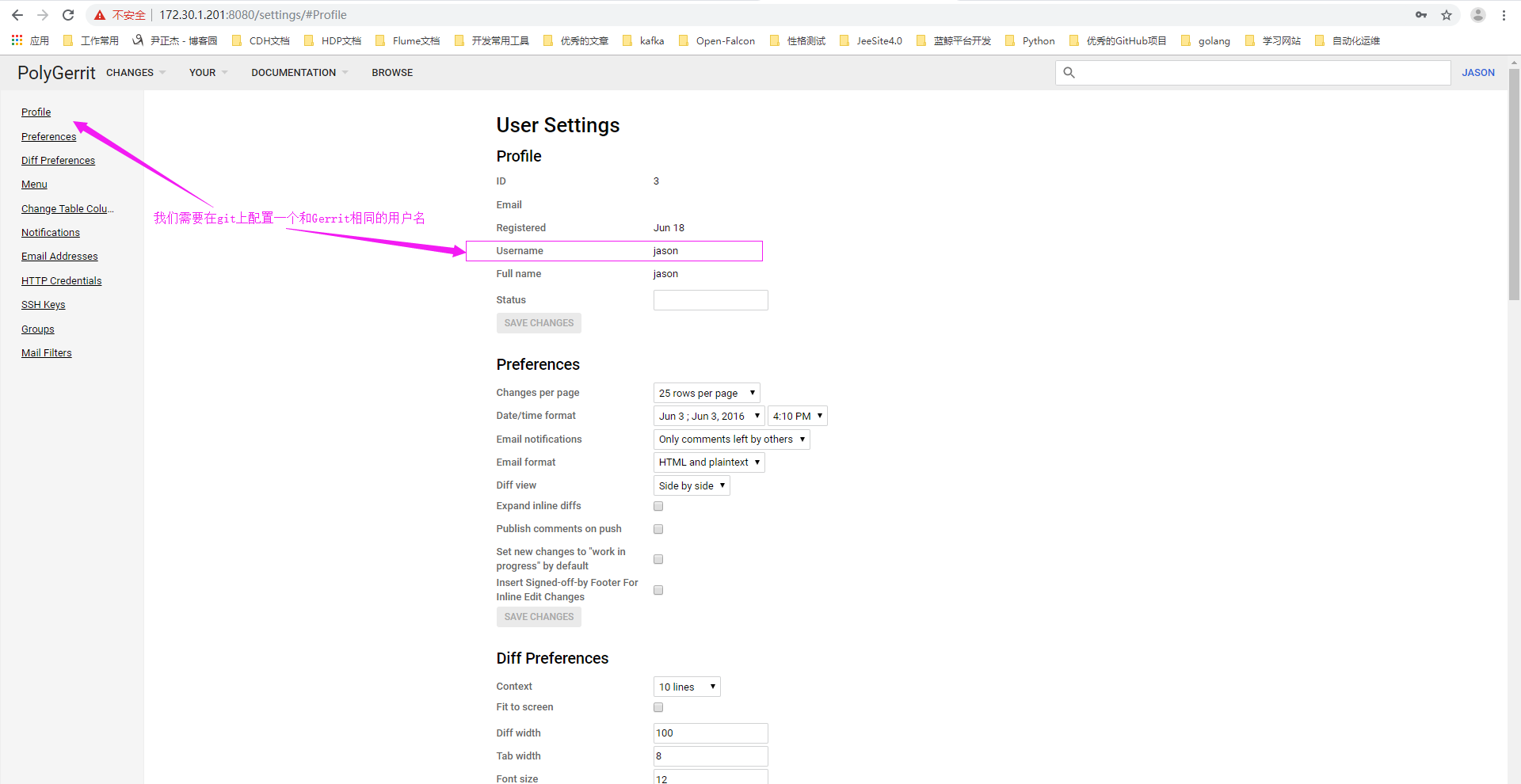Expand the DOCUMENTATION menu
The height and width of the screenshot is (784, 1521).
299,73
